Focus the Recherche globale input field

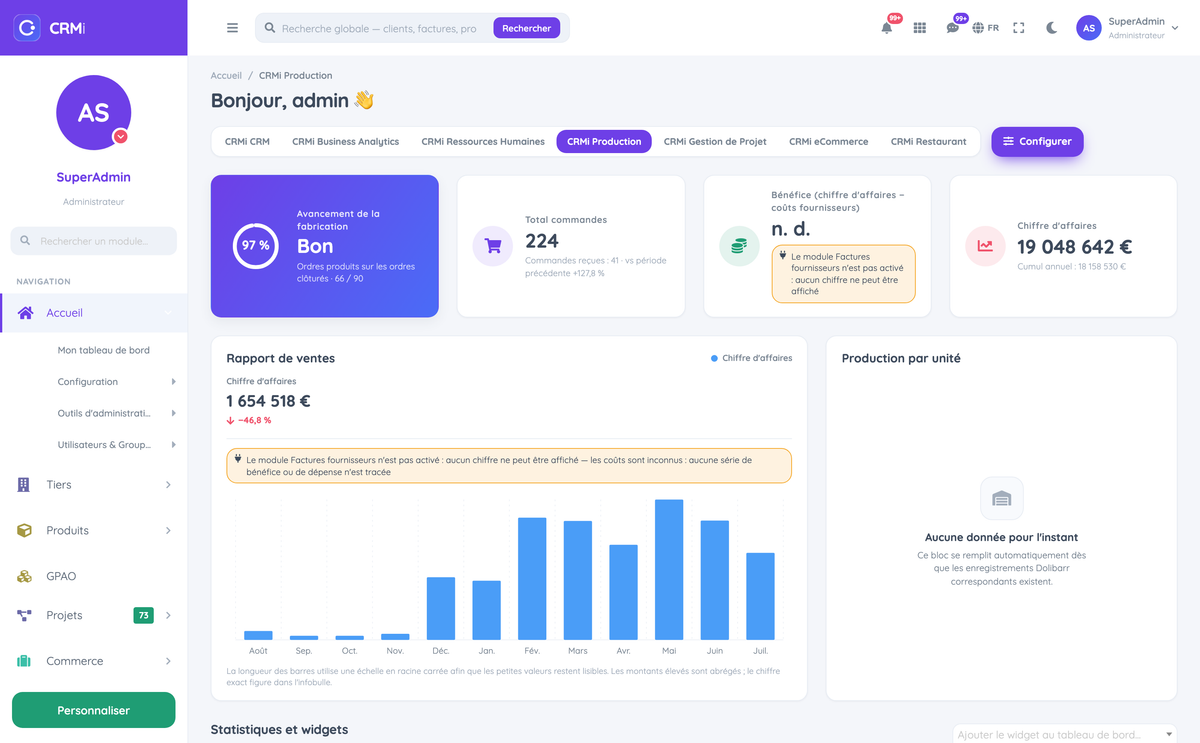(378, 29)
